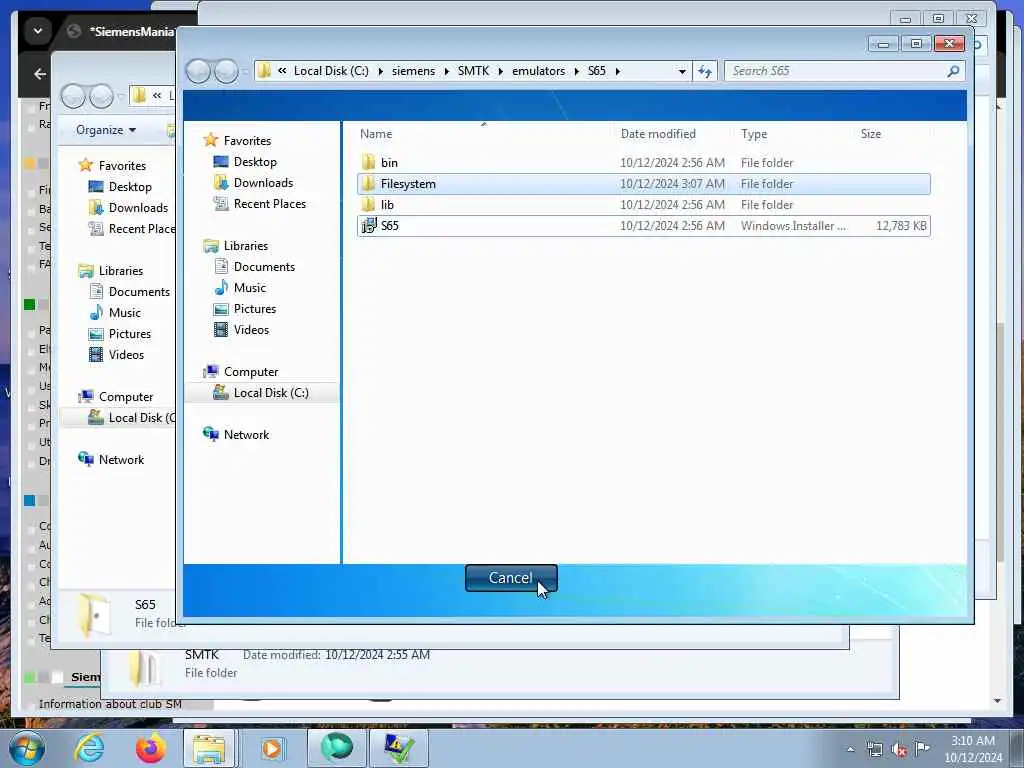This screenshot has width=1024, height=768.
Task: Sort by Date modified column header
Action: point(658,134)
